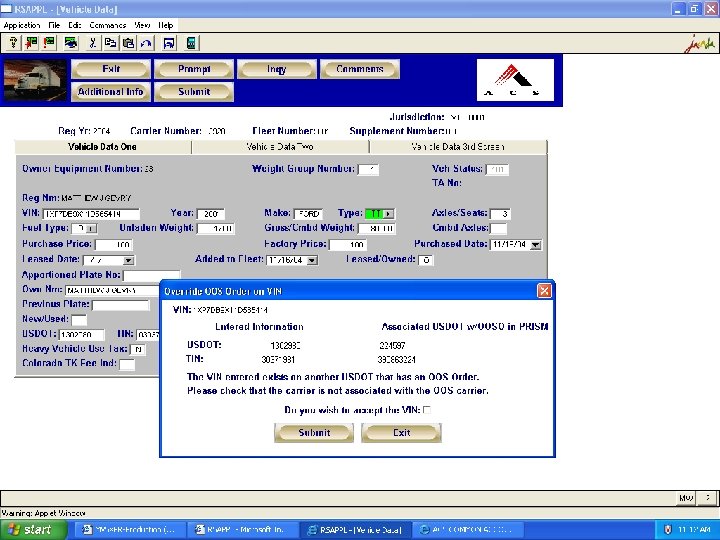Click the Leased/Owned field

(426, 260)
